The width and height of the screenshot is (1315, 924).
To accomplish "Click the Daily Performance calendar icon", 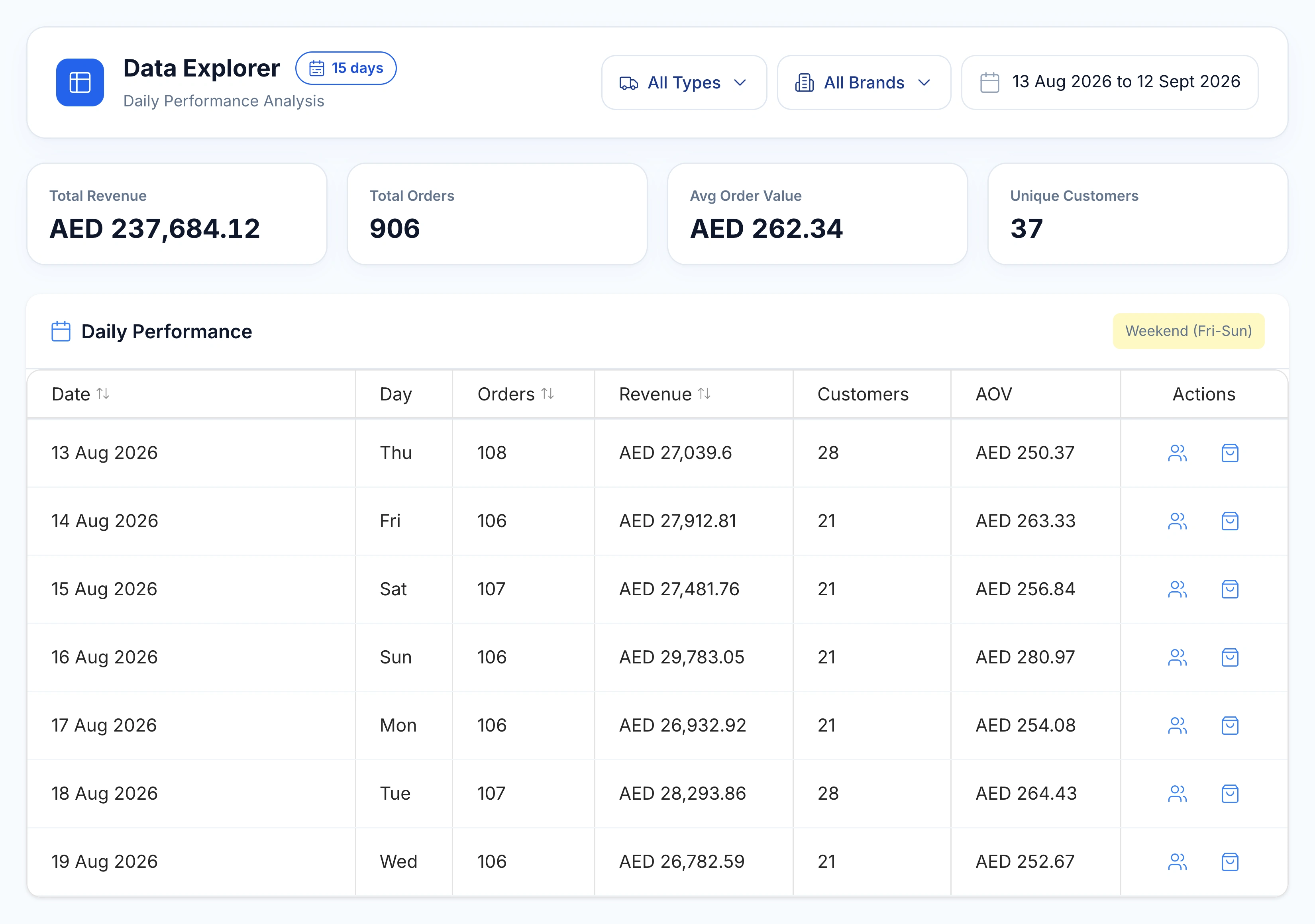I will [61, 331].
